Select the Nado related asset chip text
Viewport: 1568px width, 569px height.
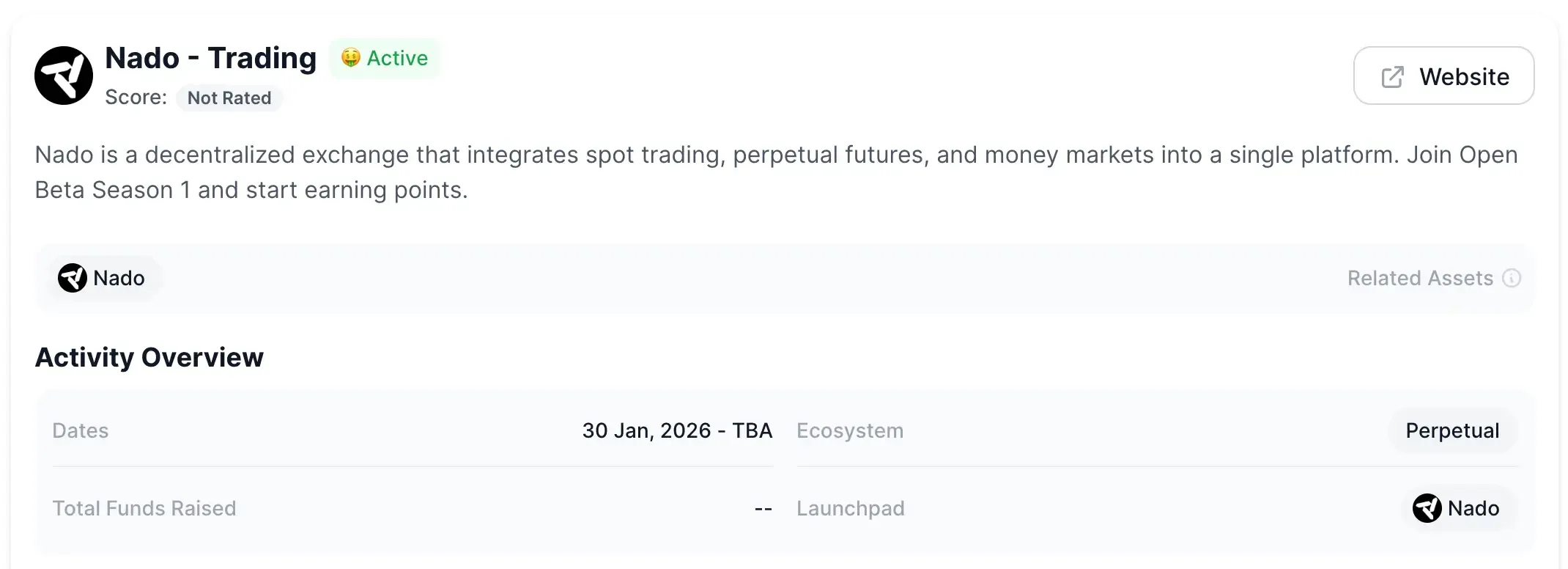pos(119,278)
